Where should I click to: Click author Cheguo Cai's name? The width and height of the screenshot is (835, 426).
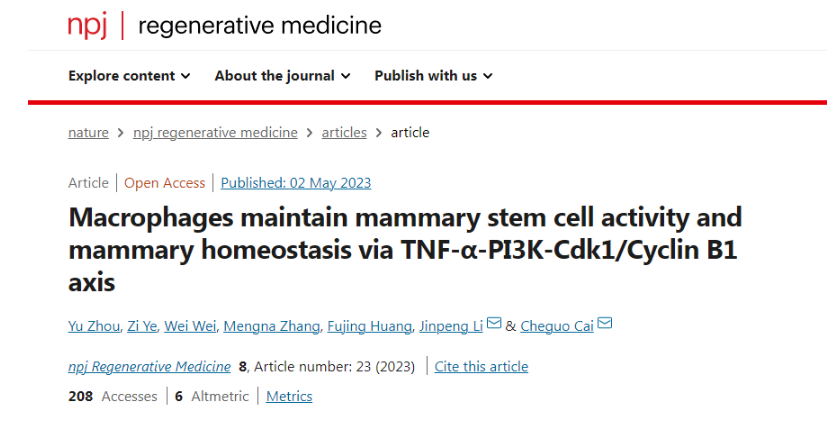pyautogui.click(x=556, y=326)
